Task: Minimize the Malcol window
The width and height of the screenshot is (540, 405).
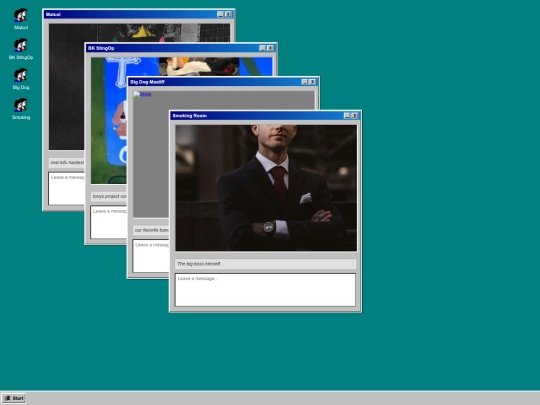Action: [x=220, y=14]
